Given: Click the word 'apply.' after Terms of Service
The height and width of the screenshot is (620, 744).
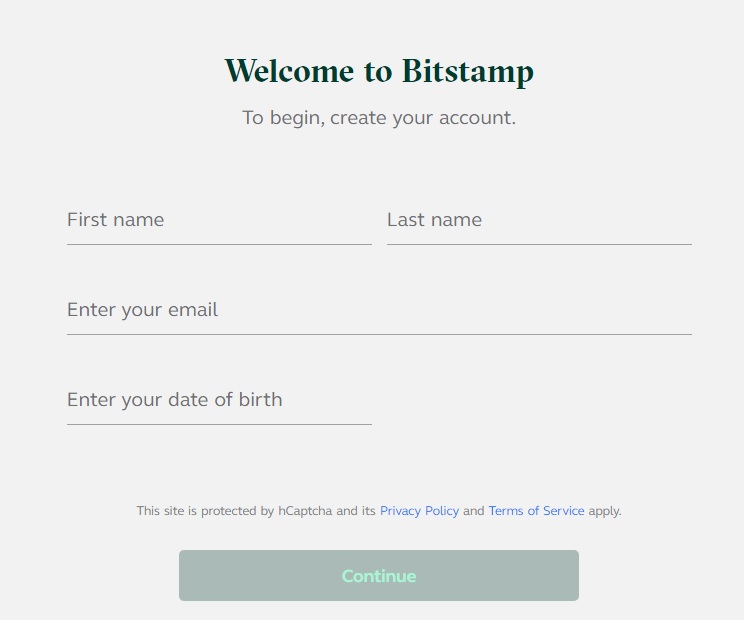Looking at the screenshot, I should point(605,511).
